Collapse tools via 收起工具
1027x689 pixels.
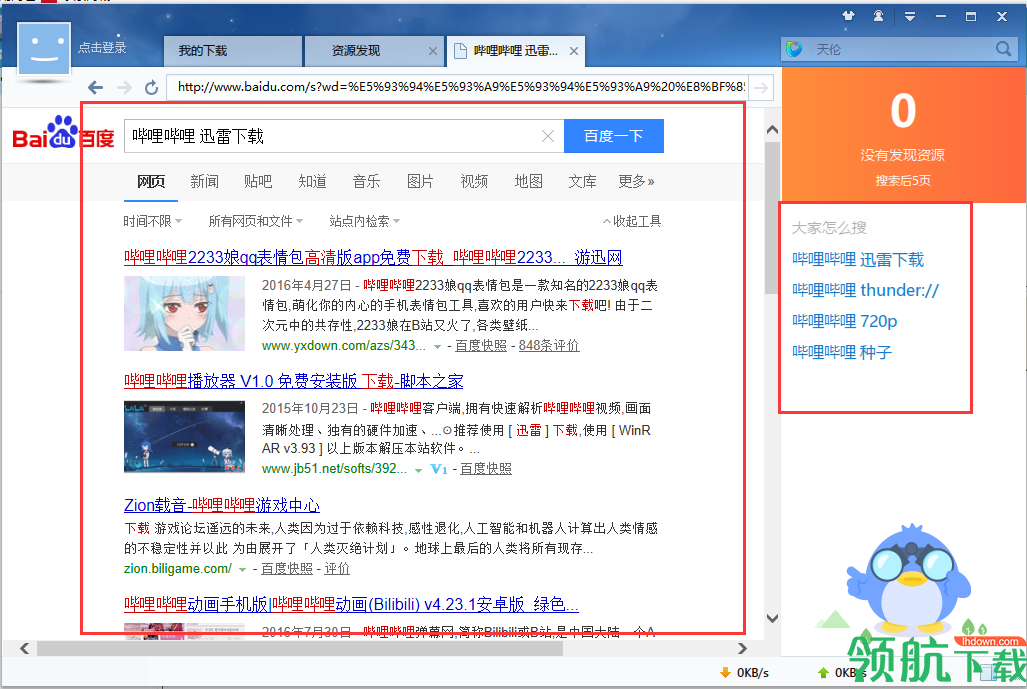[x=632, y=221]
